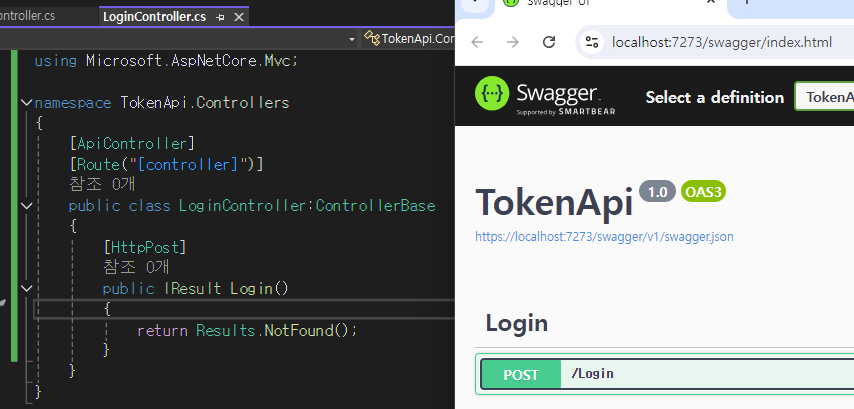Click the using Microsoft.AspNetCore.Mvc line

[166, 61]
